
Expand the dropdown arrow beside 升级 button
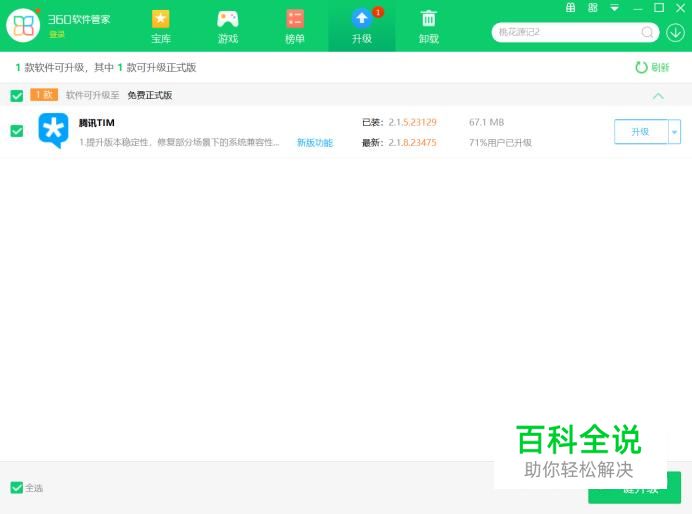click(x=674, y=131)
